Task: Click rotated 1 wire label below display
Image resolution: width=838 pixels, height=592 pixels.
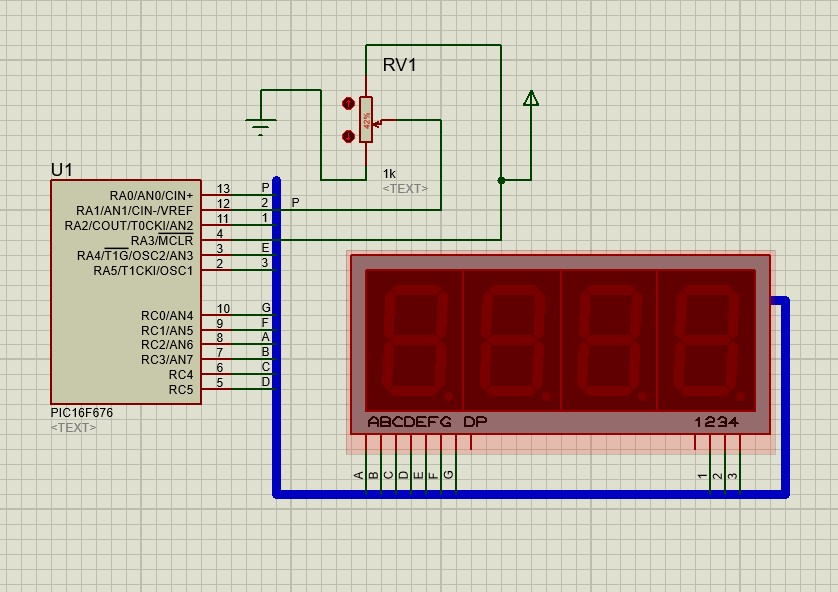Action: pyautogui.click(x=702, y=476)
